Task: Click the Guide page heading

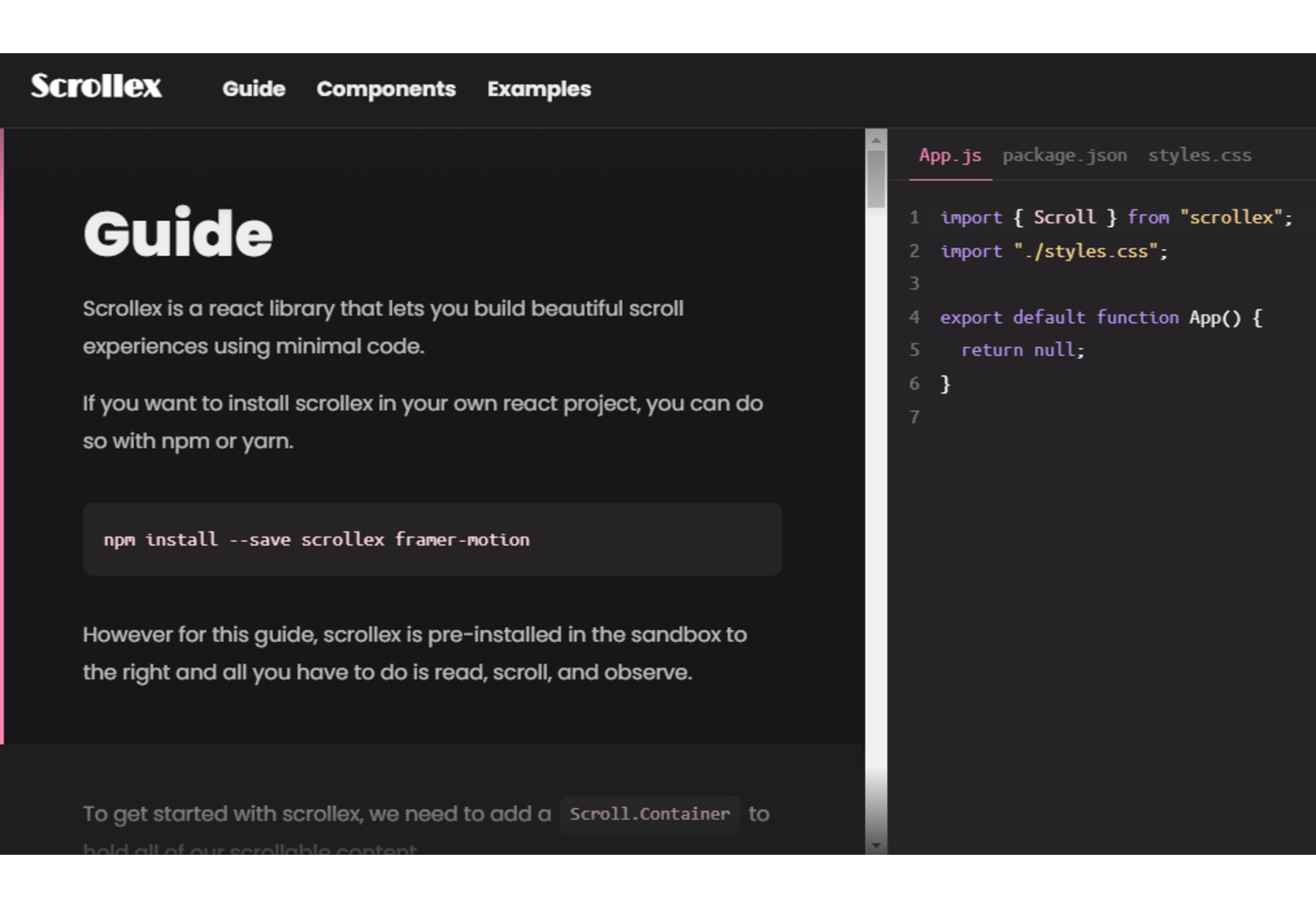Action: [178, 233]
